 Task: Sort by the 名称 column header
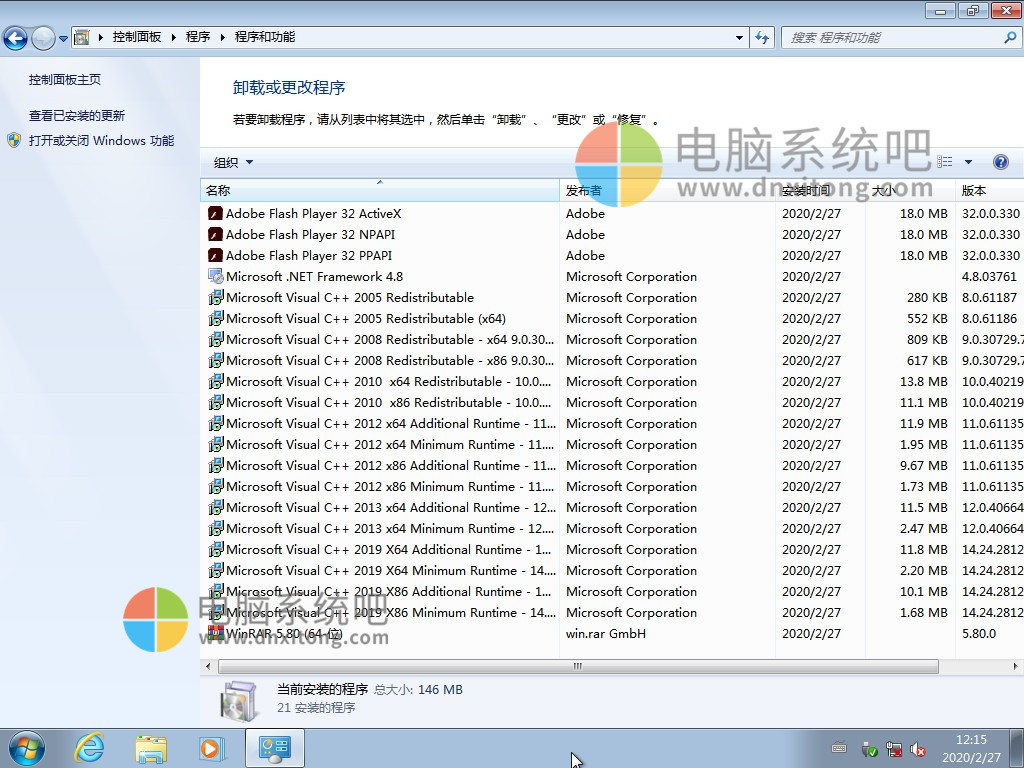[x=379, y=190]
